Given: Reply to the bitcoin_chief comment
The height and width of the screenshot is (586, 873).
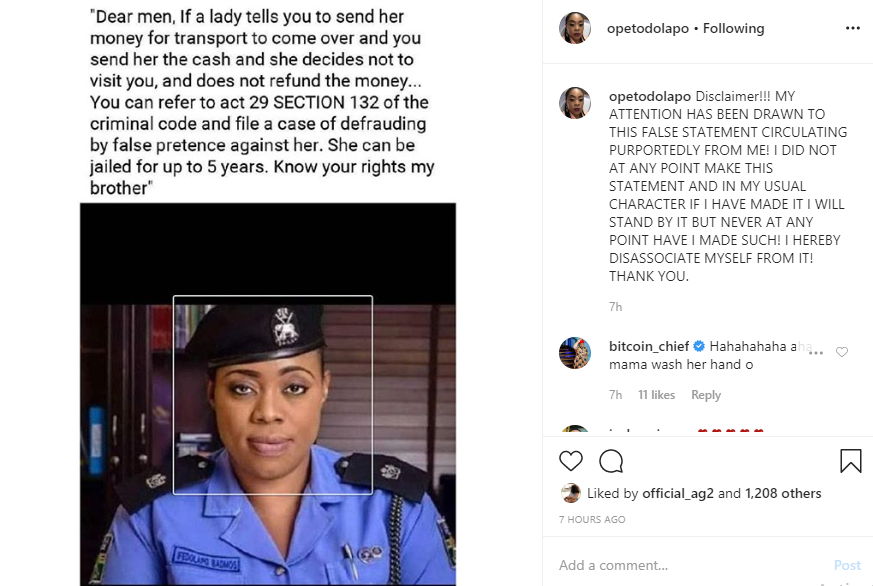Looking at the screenshot, I should 706,395.
